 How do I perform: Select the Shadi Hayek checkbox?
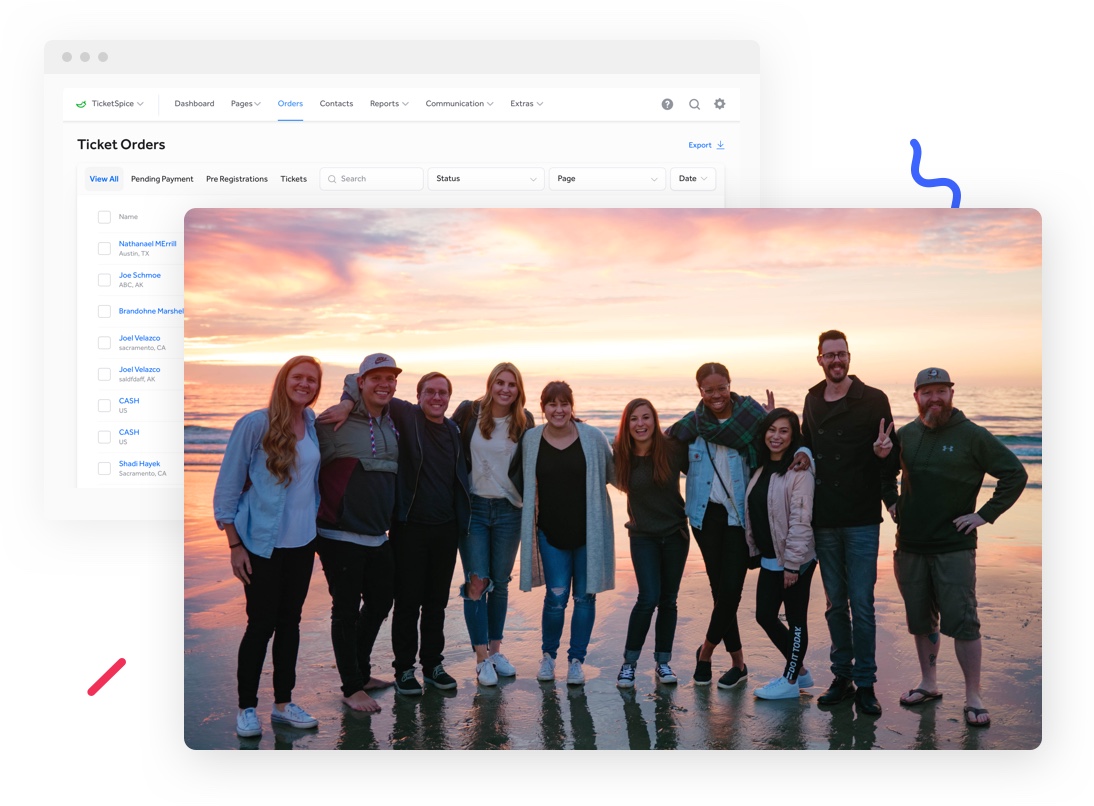click(x=104, y=467)
